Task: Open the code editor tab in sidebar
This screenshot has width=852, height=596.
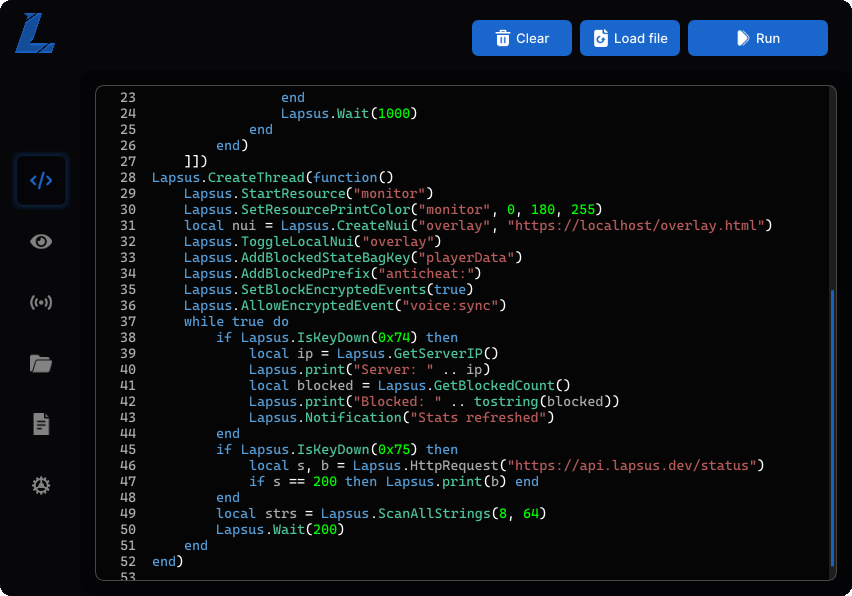Action: click(41, 181)
